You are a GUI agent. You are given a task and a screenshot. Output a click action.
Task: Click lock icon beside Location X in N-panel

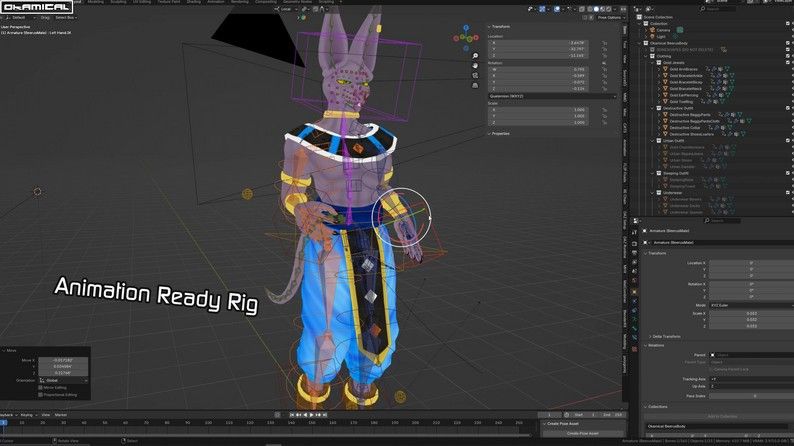pos(605,44)
